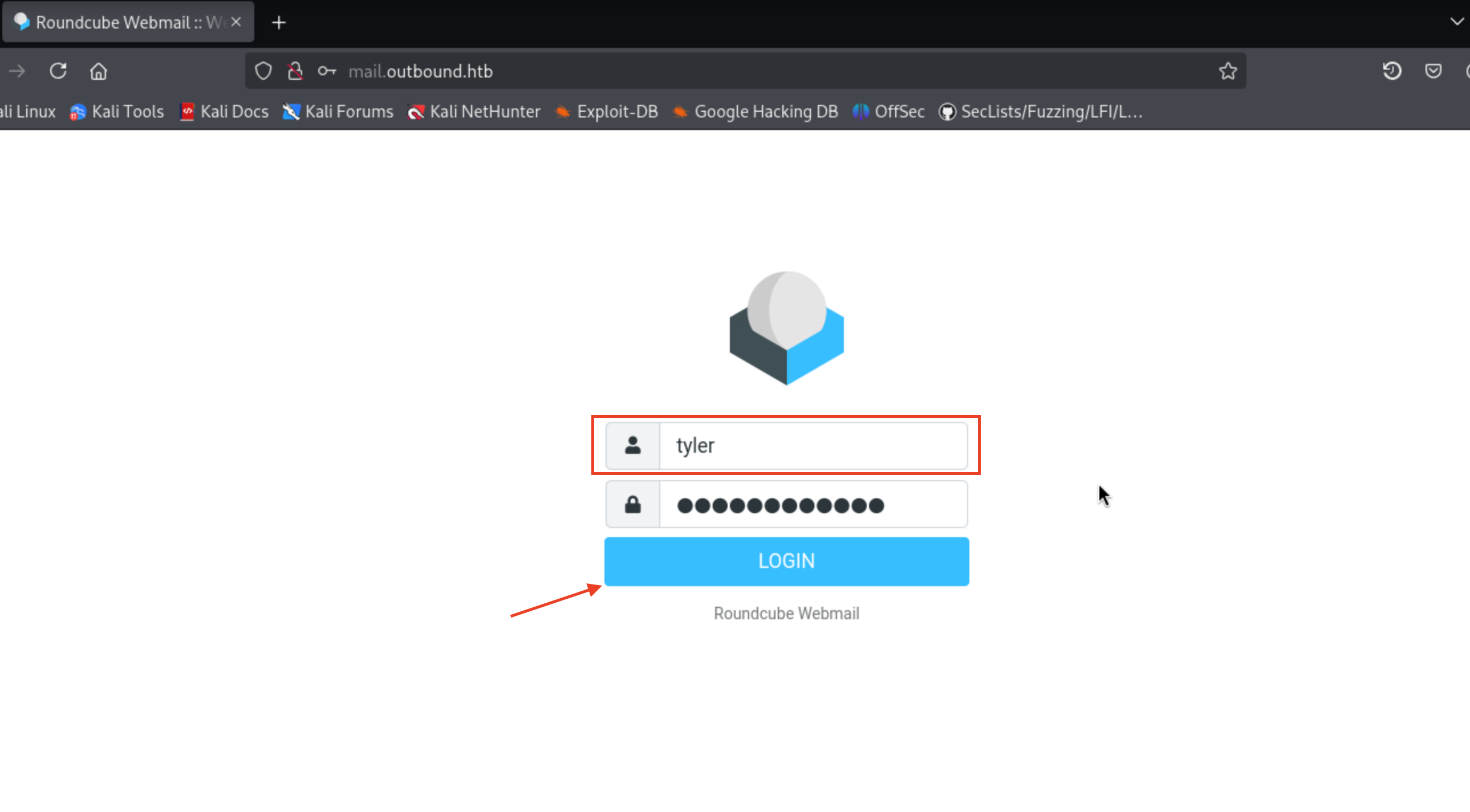Bookmark this page with the star icon

(x=1228, y=71)
